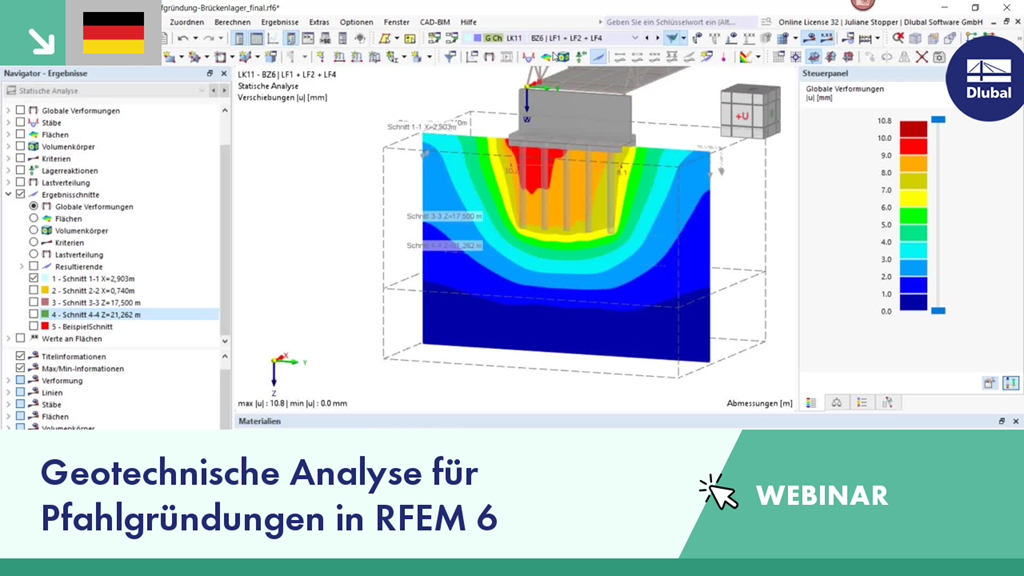Check the Schnitt 2-2 X=0,740m checkbox
1024x576 pixels.
[x=33, y=290]
